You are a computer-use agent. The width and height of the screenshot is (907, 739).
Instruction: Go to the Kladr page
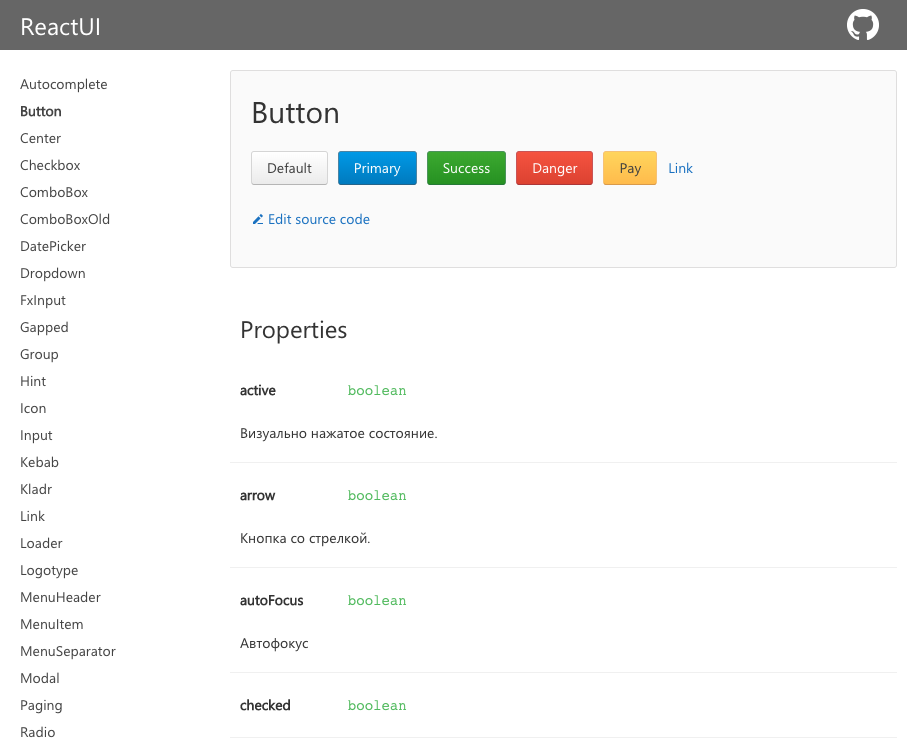[36, 489]
